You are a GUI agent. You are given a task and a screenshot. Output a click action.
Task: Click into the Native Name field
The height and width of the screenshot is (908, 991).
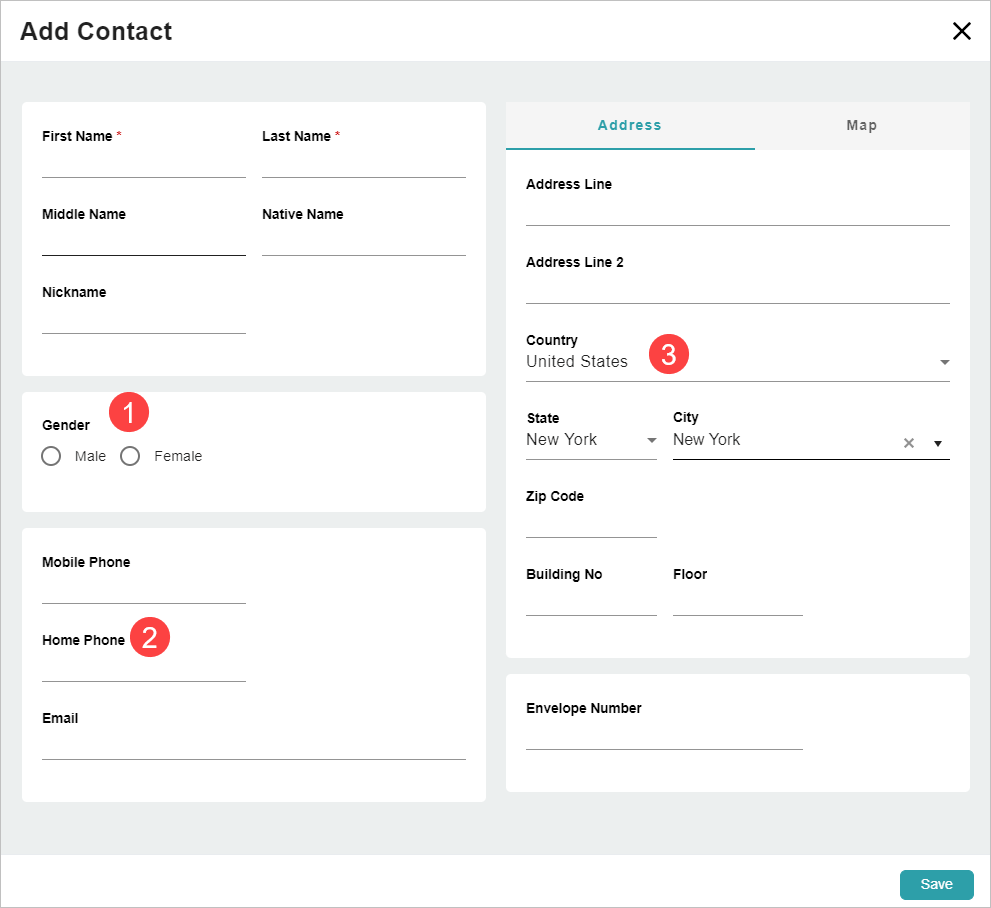(x=363, y=243)
